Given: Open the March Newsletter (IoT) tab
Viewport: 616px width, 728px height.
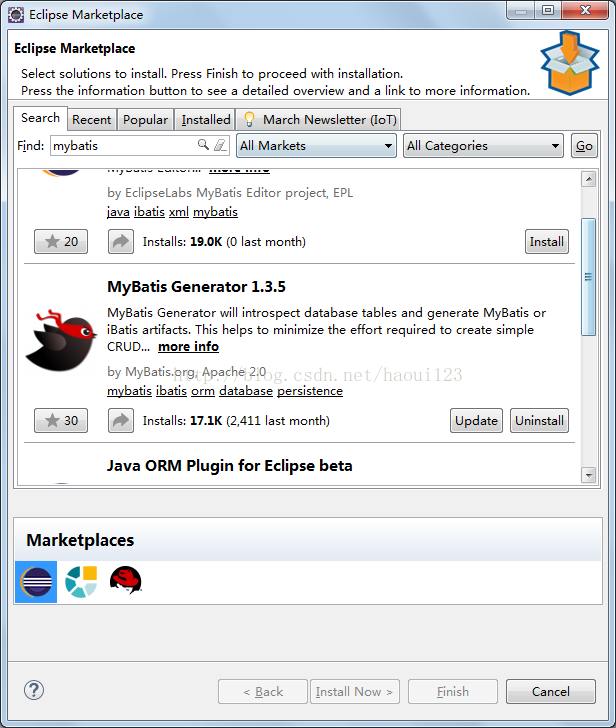Looking at the screenshot, I should pyautogui.click(x=320, y=120).
